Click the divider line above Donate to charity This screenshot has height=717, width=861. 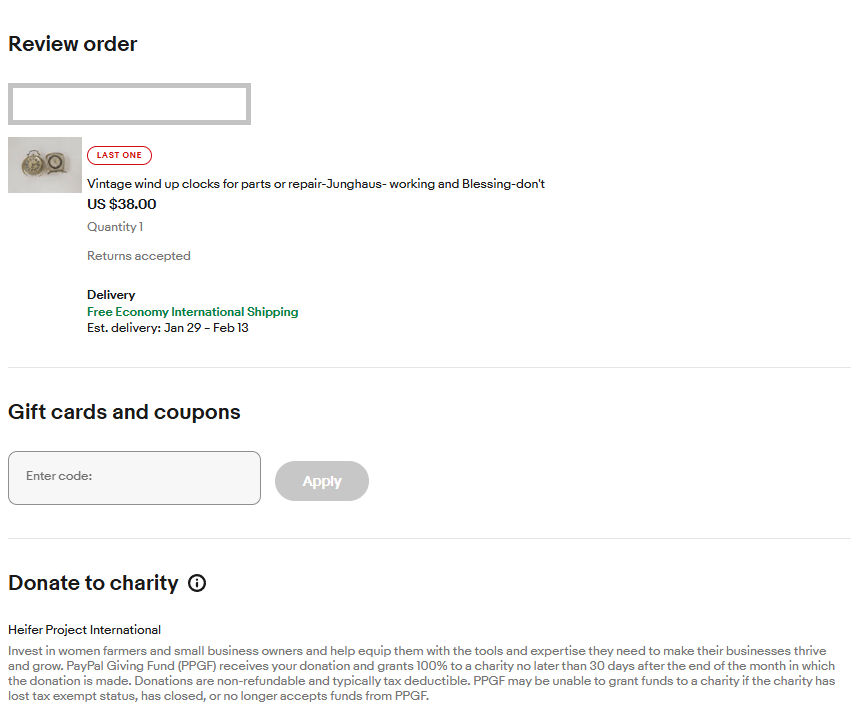click(429, 538)
